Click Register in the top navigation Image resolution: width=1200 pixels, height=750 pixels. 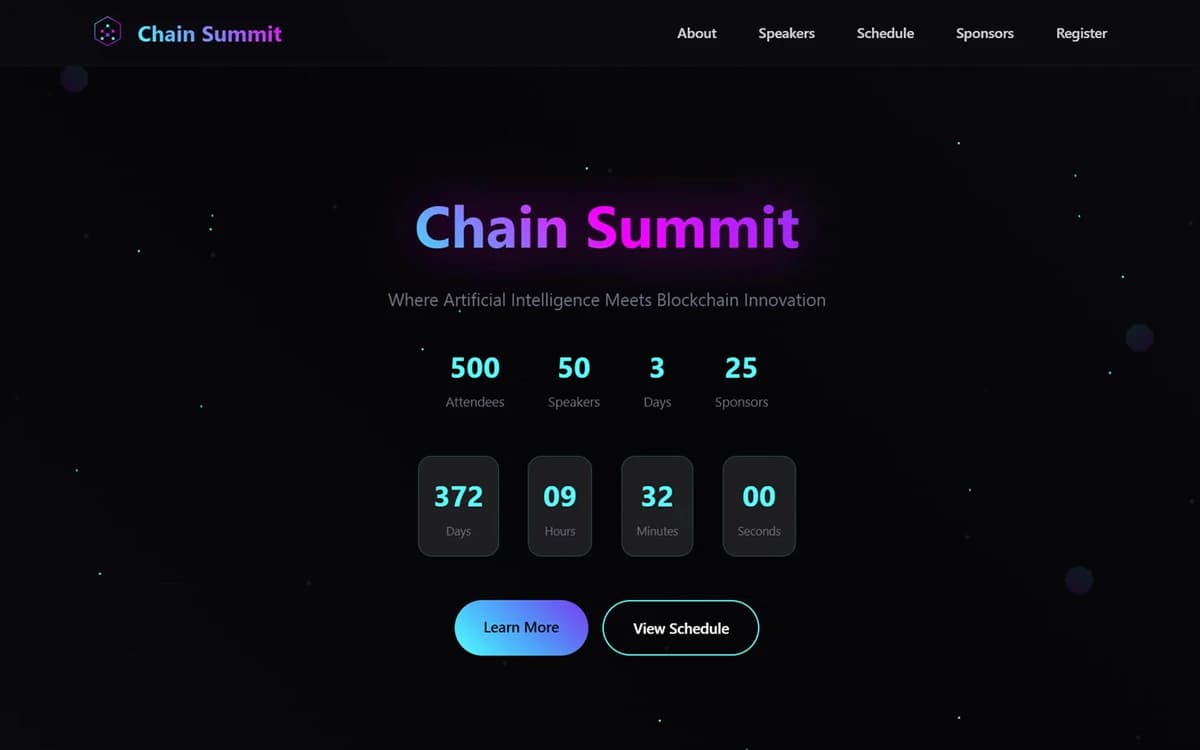point(1081,33)
